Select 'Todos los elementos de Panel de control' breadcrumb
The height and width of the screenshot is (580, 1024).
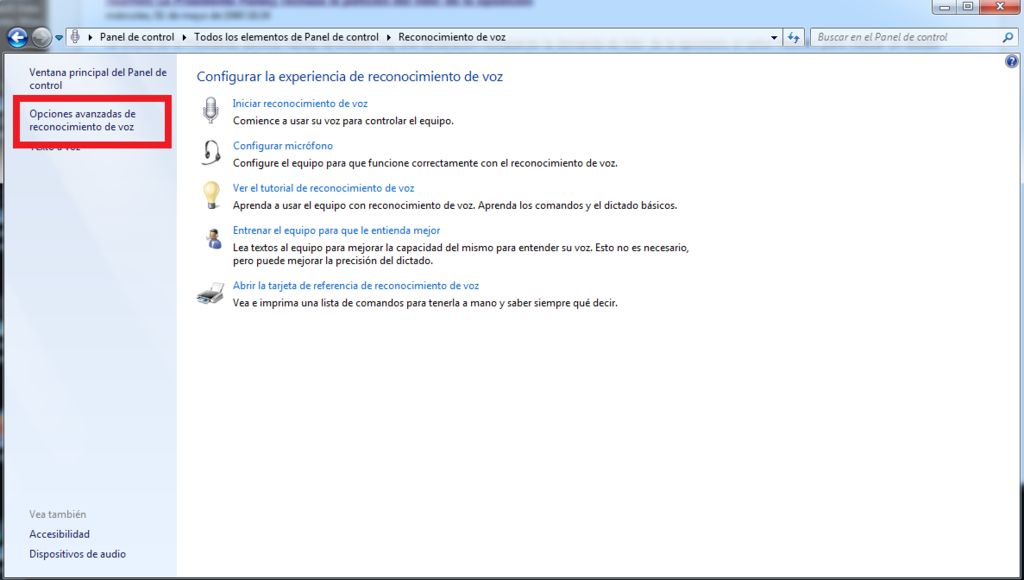pyautogui.click(x=286, y=37)
